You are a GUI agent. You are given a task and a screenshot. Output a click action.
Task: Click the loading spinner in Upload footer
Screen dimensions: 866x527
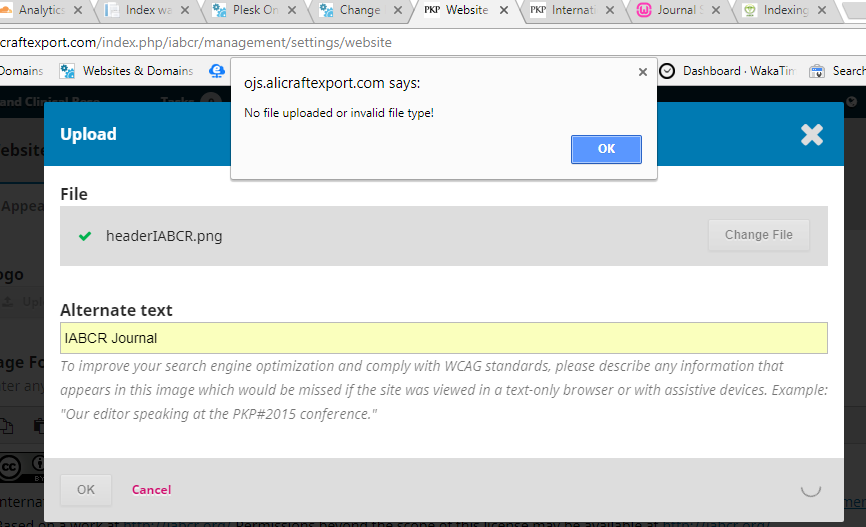click(x=811, y=489)
